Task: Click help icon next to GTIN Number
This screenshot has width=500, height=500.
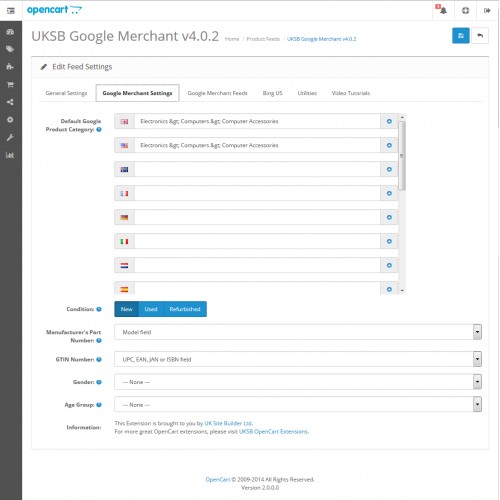Action: (x=99, y=359)
